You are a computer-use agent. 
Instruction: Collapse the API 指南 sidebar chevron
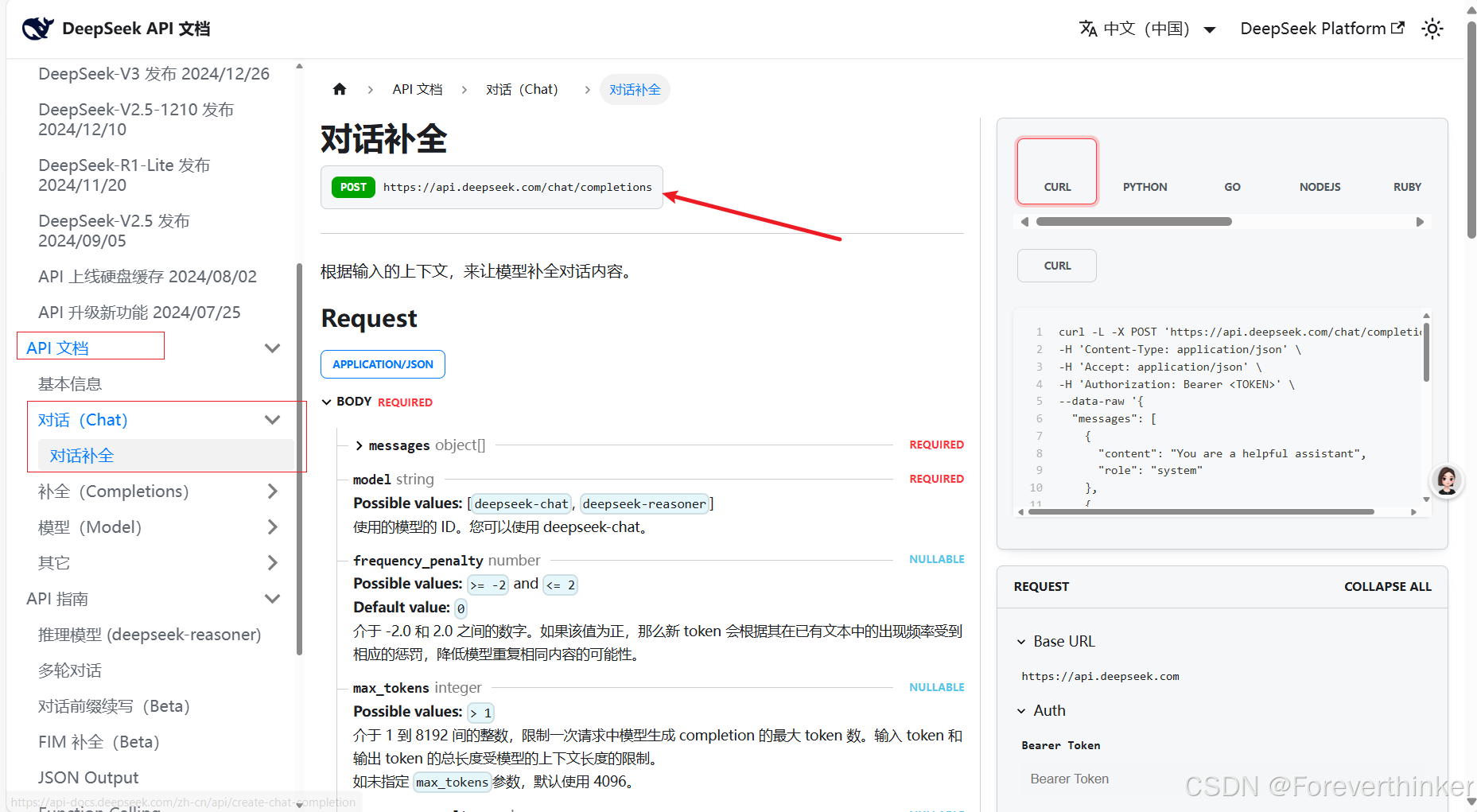pyautogui.click(x=272, y=598)
